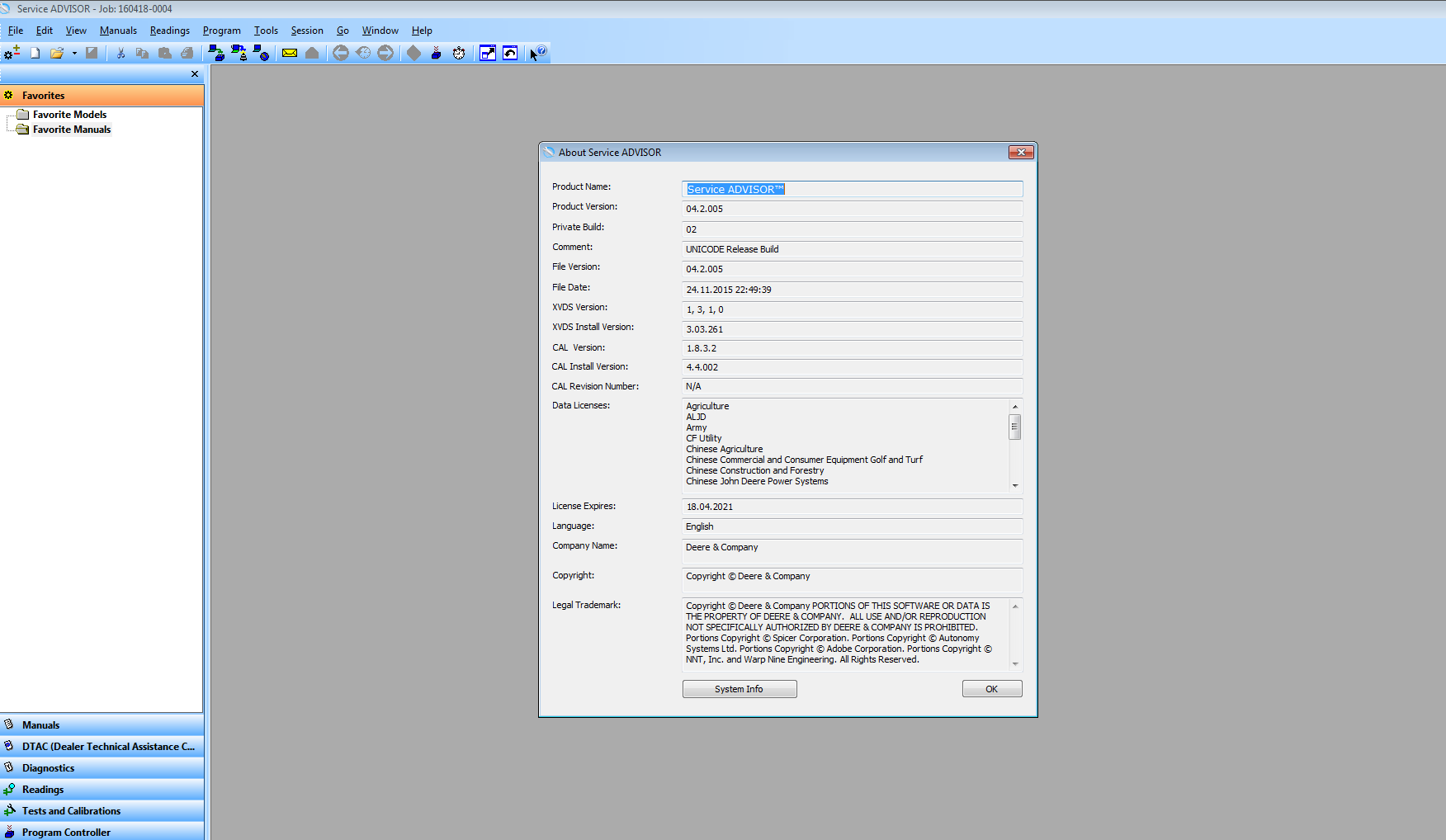Image resolution: width=1446 pixels, height=840 pixels.
Task: Click the System Info button
Action: click(740, 689)
